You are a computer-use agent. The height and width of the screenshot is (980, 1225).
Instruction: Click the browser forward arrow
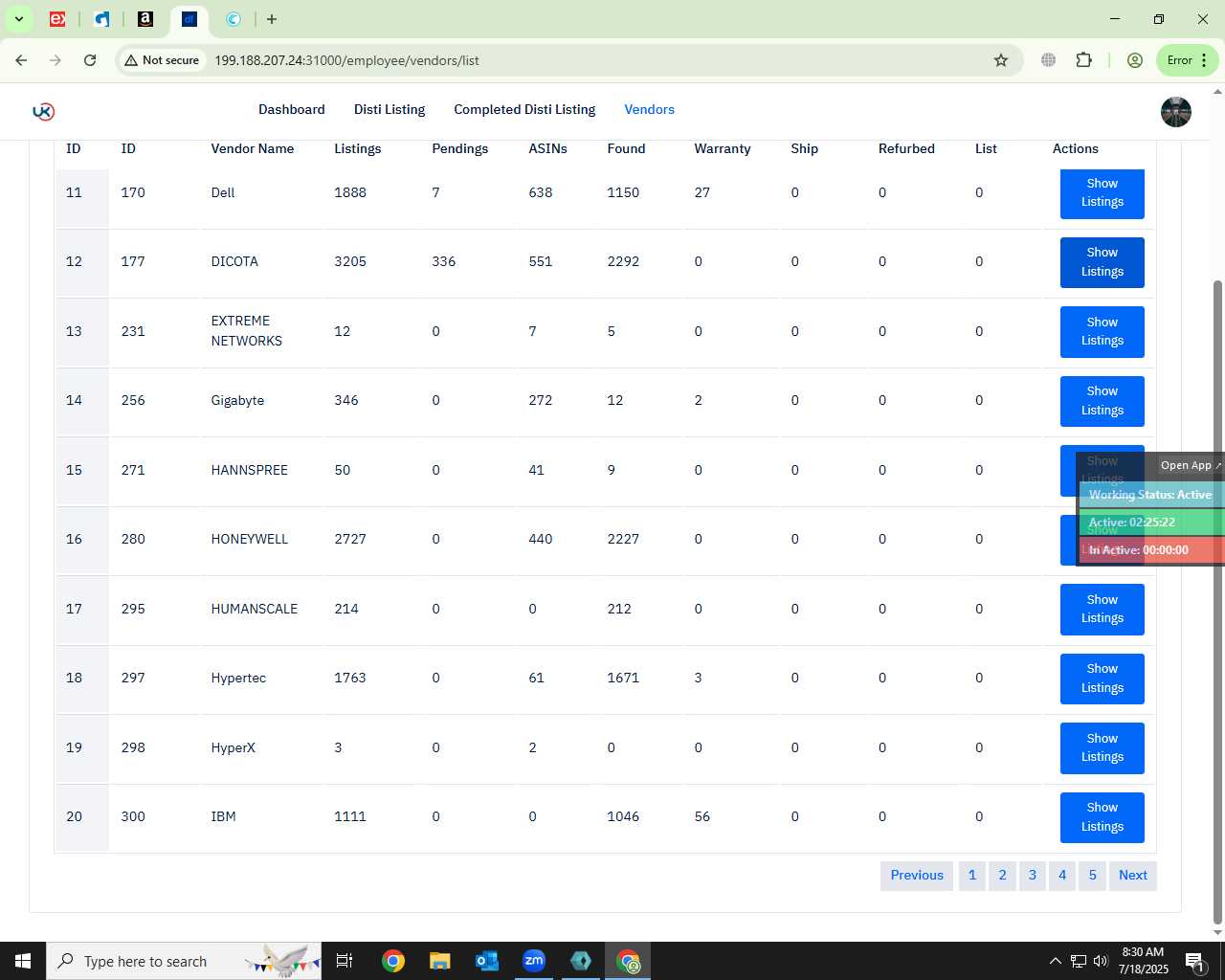[x=56, y=60]
